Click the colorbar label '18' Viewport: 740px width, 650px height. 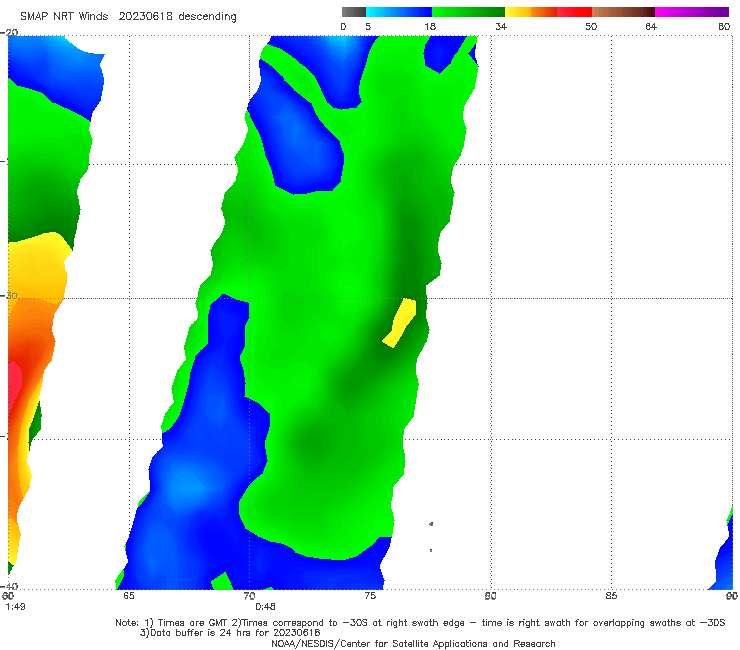click(430, 27)
